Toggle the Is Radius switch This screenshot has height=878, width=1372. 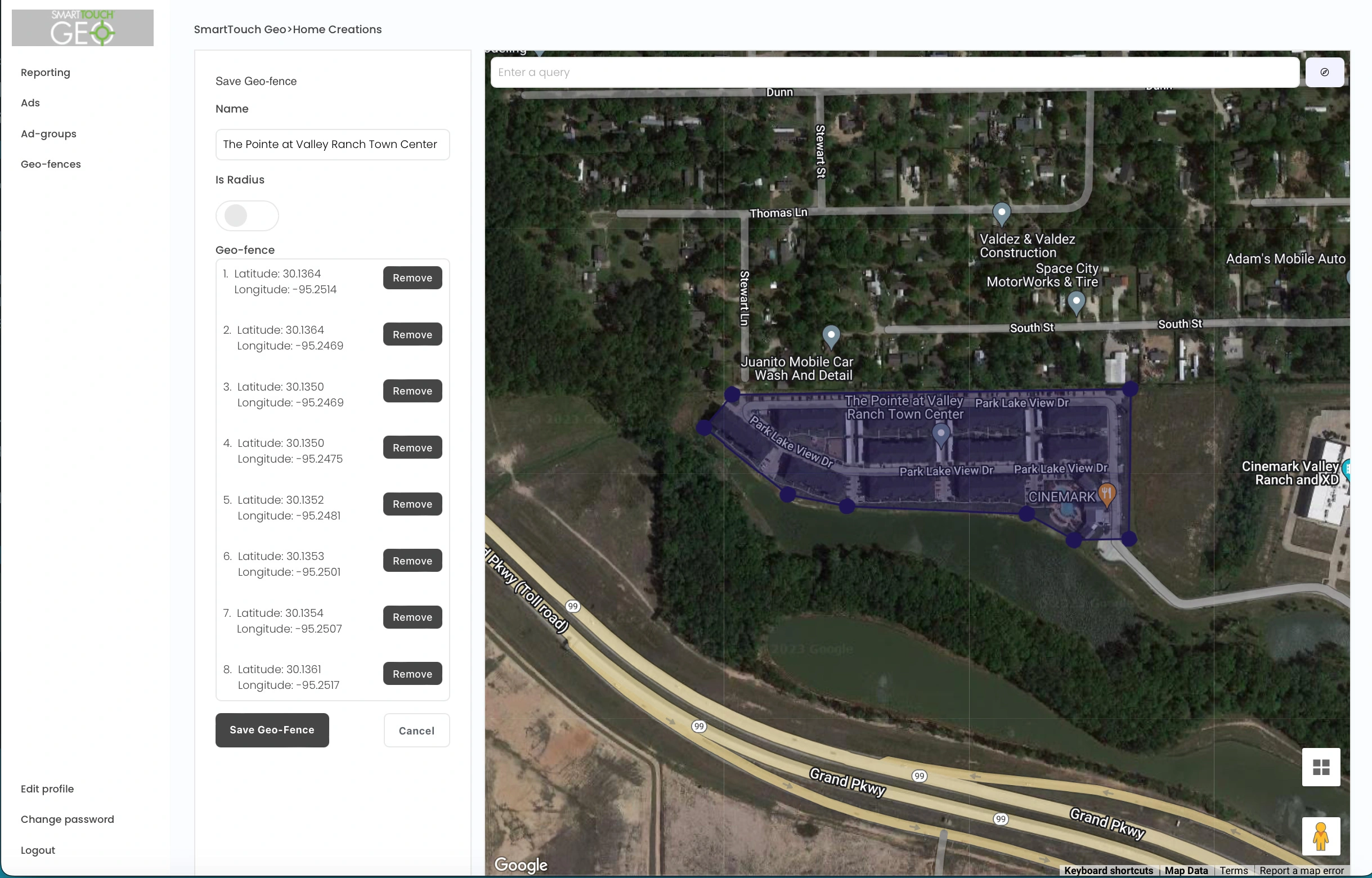[247, 216]
